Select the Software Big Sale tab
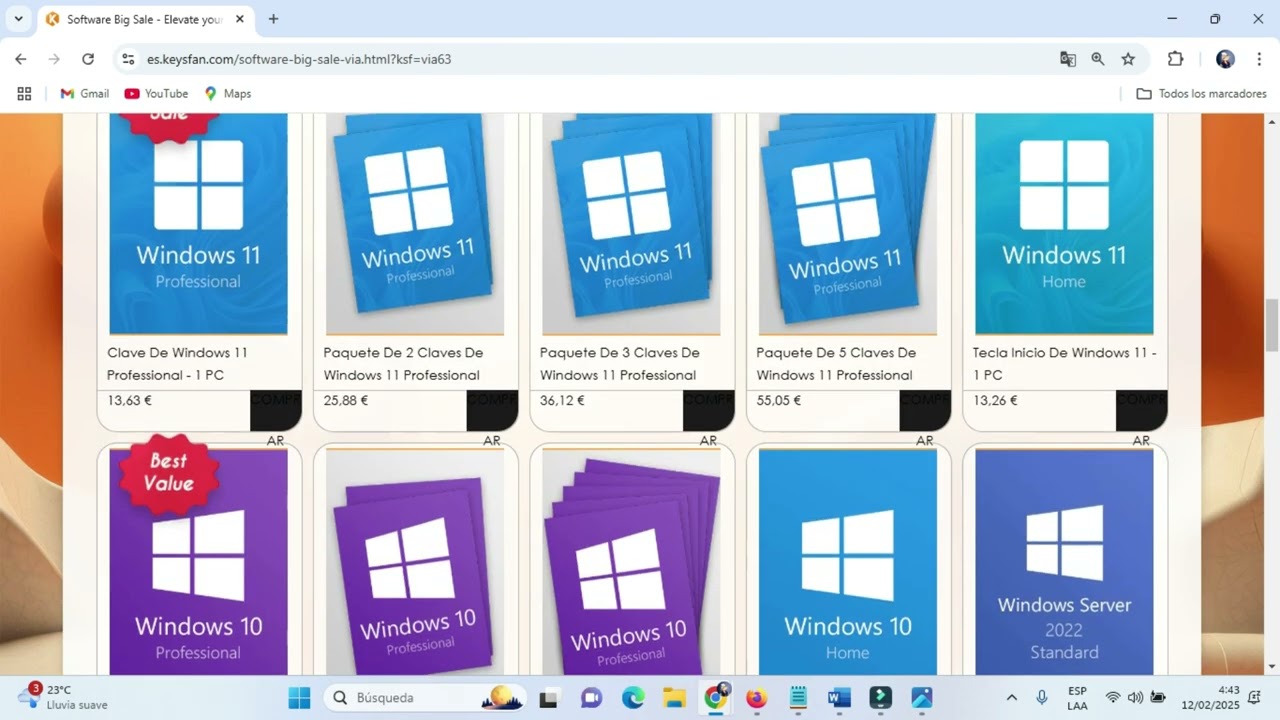 point(145,19)
